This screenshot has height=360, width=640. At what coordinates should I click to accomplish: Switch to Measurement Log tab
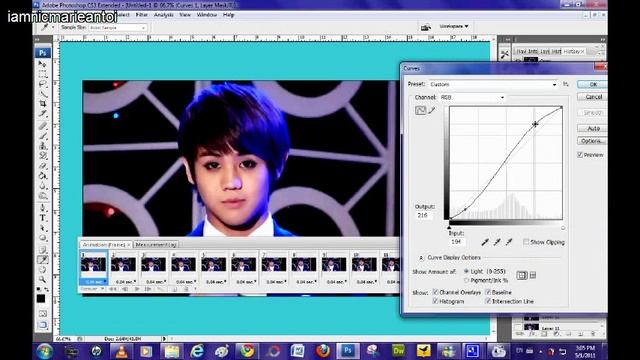(156, 244)
